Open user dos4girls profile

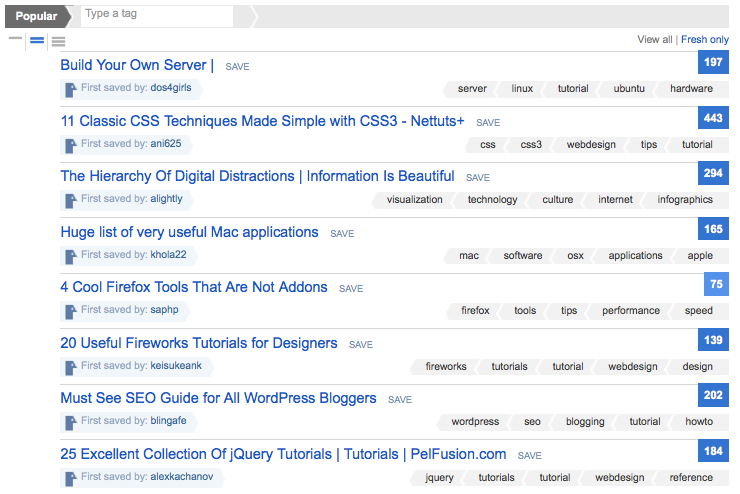[171, 88]
